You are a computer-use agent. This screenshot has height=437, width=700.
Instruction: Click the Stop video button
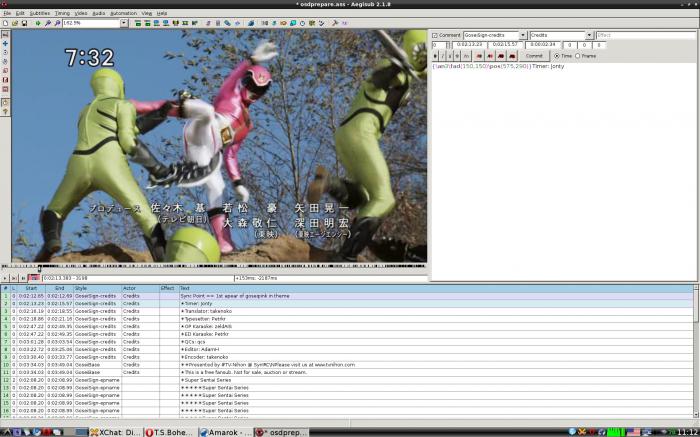click(23, 278)
